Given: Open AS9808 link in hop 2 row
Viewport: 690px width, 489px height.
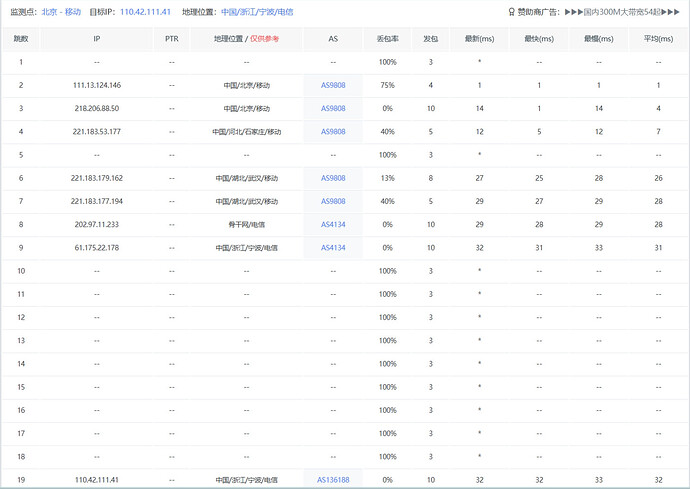Looking at the screenshot, I should [x=333, y=85].
